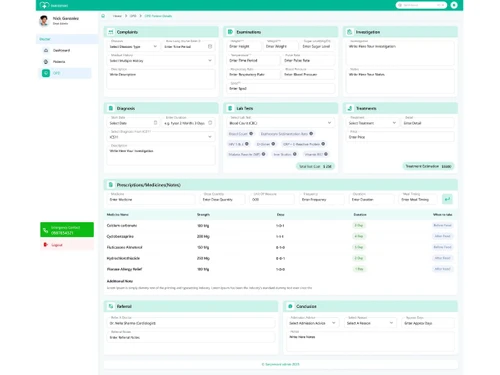Click the Referral section icon
Screen dimensions: 500x375
[x=111, y=306]
